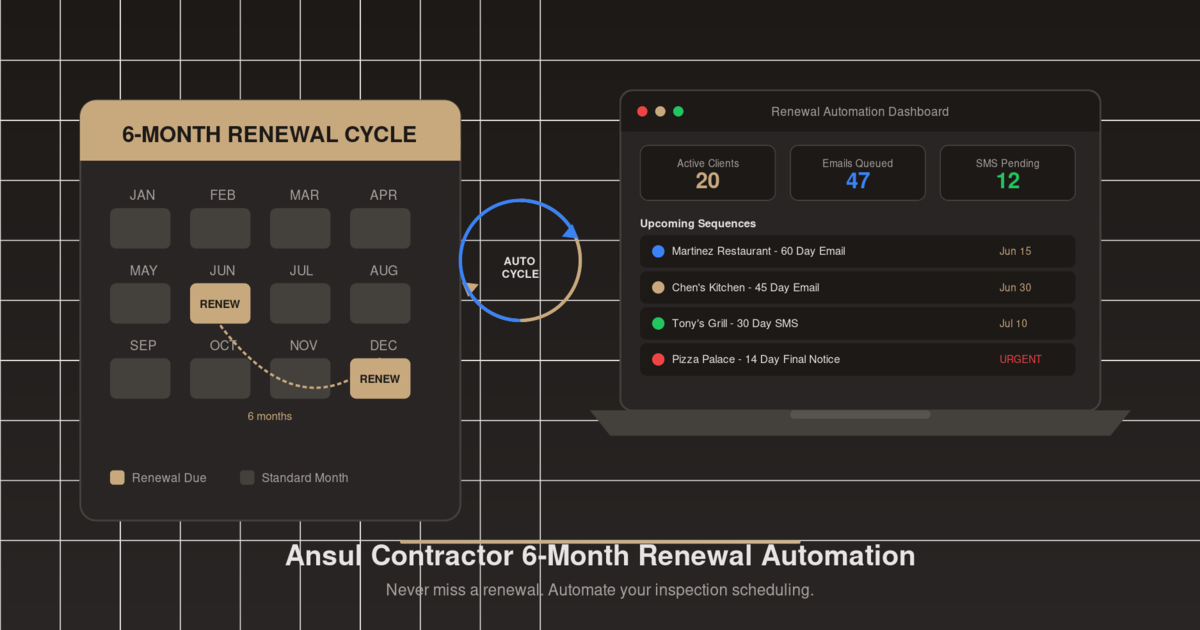The image size is (1200, 630).
Task: Click the tan Renewal Due color swatch
Action: (x=117, y=477)
